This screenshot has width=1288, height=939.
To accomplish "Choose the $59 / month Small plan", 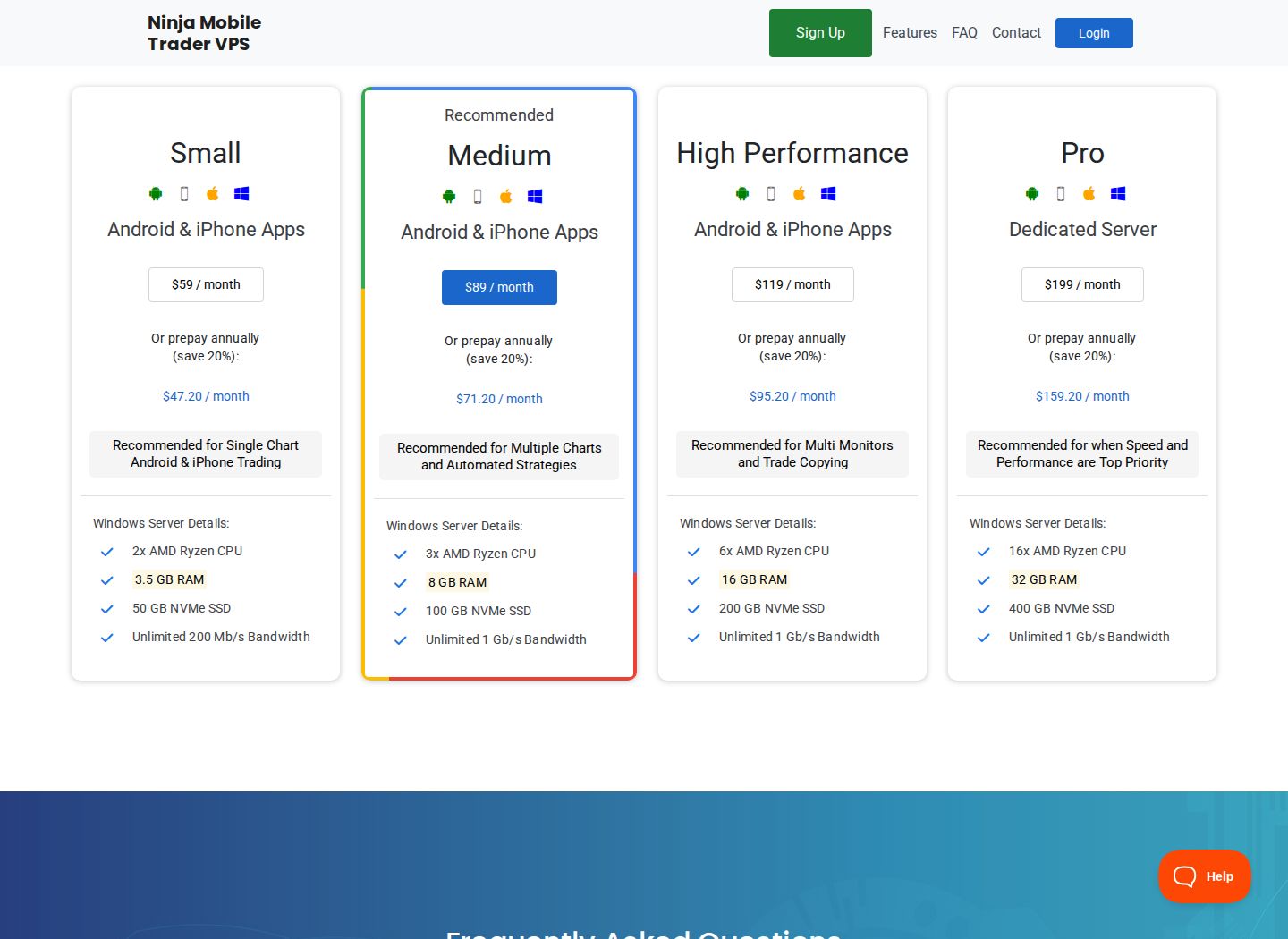I will 206,284.
